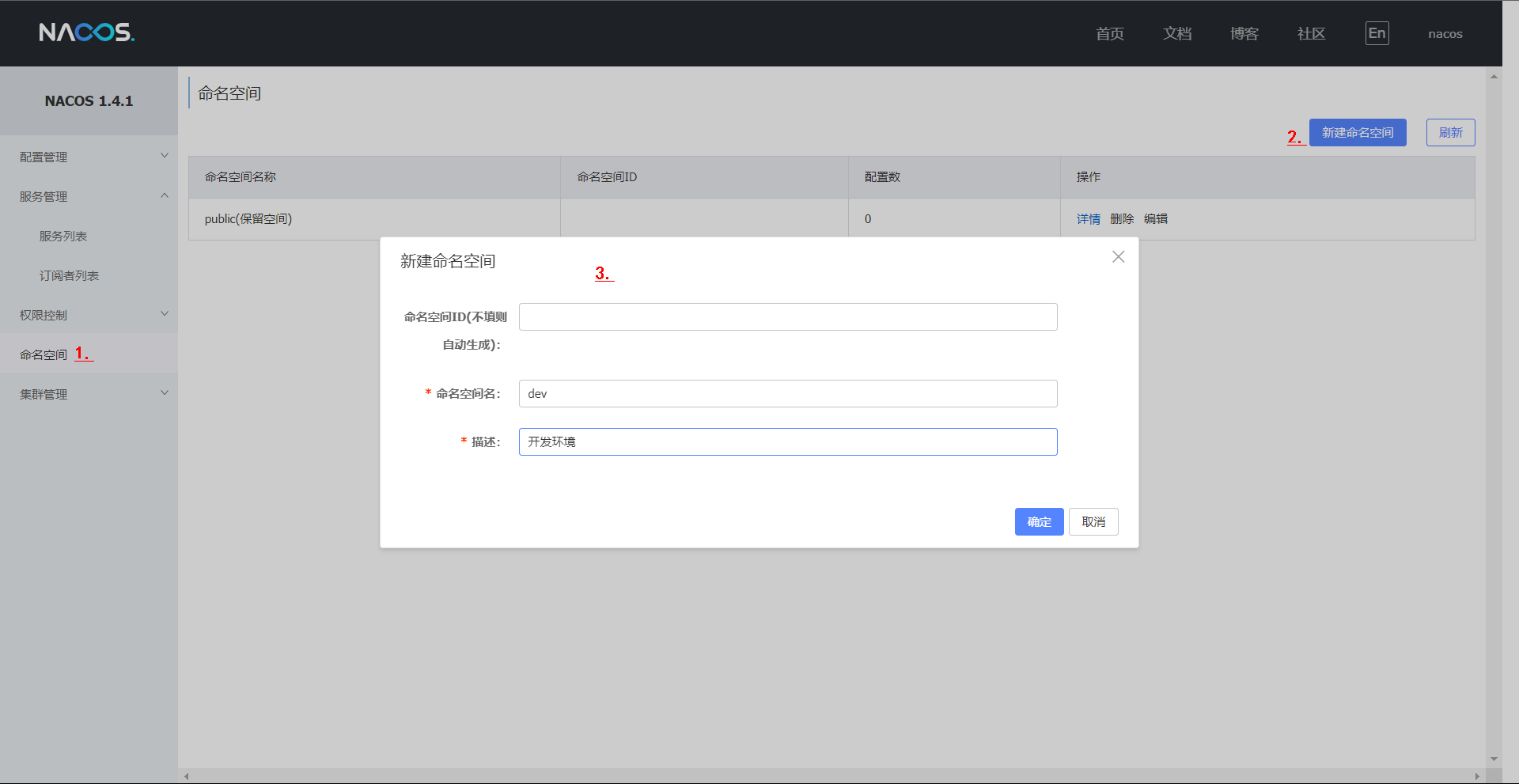This screenshot has height=784, width=1519.
Task: Collapse the 服务管理 menu chevron
Action: click(x=165, y=195)
